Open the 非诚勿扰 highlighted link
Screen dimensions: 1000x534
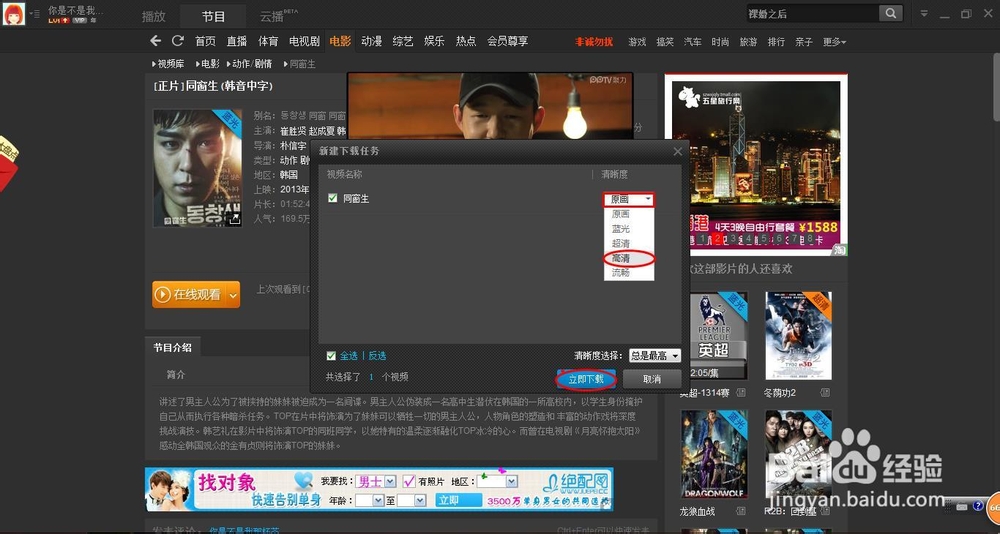pyautogui.click(x=594, y=41)
